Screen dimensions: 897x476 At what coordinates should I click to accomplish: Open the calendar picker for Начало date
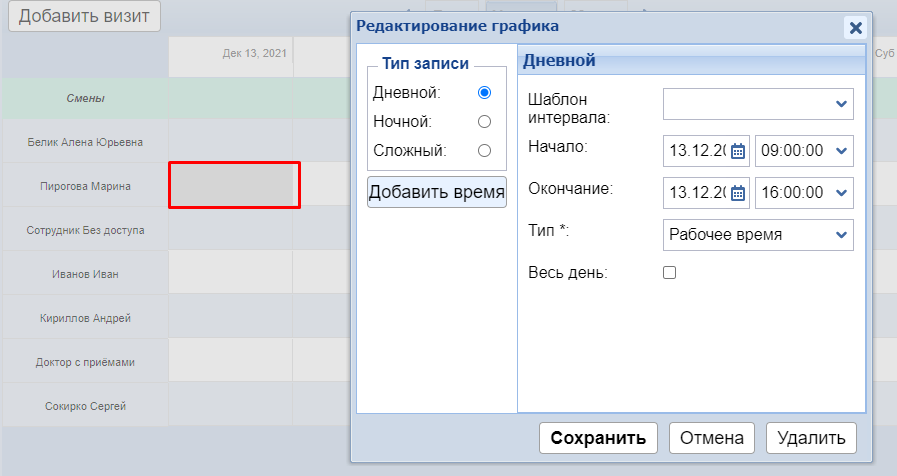click(738, 151)
